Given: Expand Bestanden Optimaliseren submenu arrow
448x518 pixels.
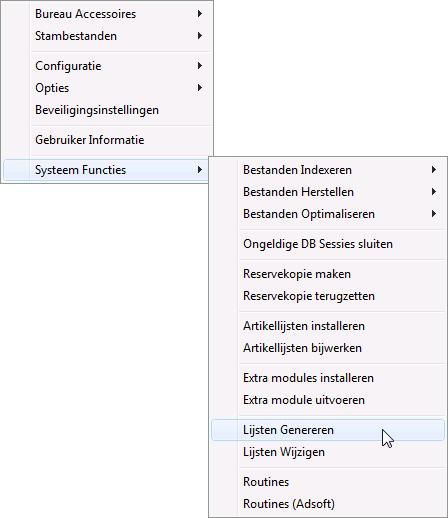Looking at the screenshot, I should click(433, 214).
